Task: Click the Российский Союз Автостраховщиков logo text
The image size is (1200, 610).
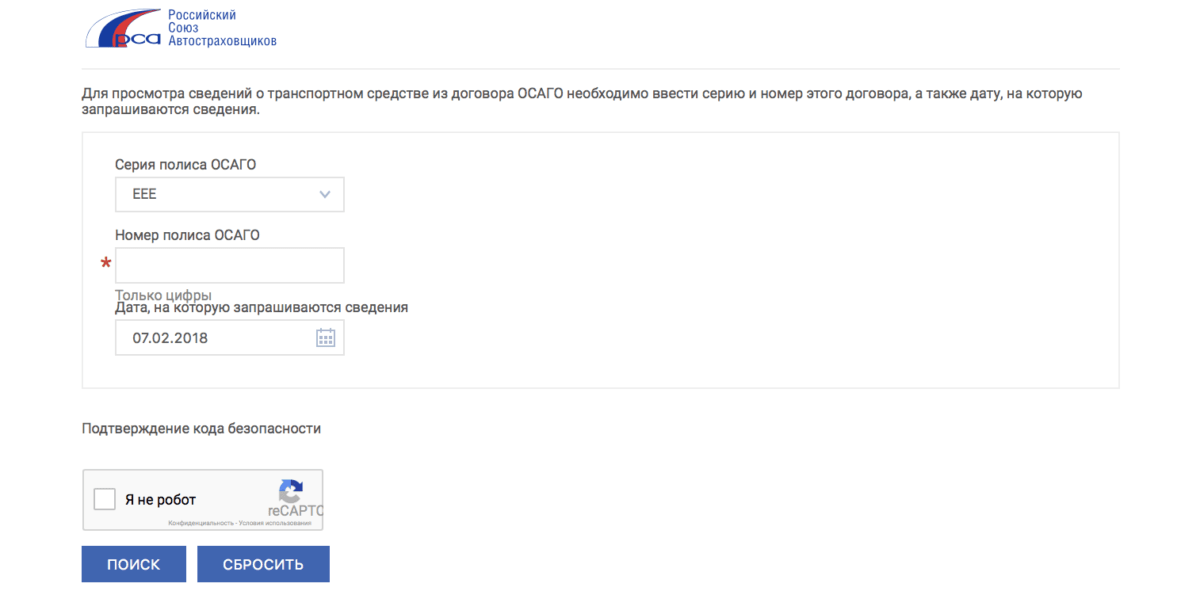Action: coord(221,28)
